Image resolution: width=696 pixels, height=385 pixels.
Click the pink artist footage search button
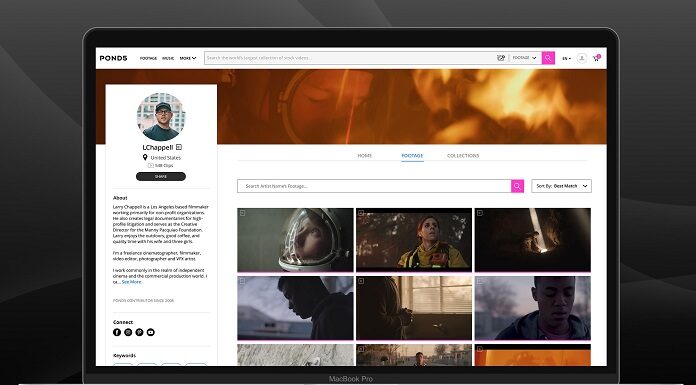(518, 186)
